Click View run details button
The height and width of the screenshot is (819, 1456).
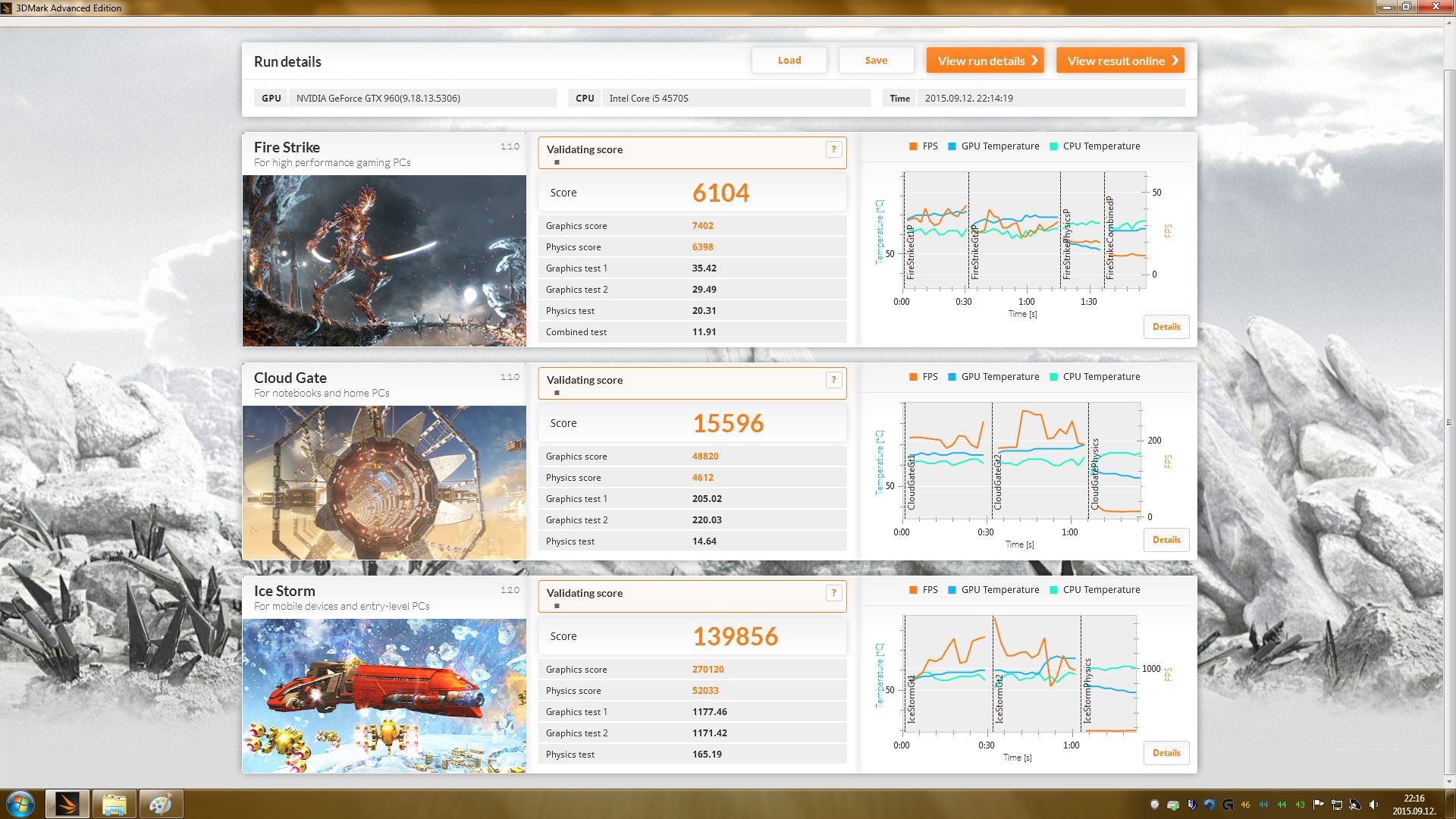(985, 61)
